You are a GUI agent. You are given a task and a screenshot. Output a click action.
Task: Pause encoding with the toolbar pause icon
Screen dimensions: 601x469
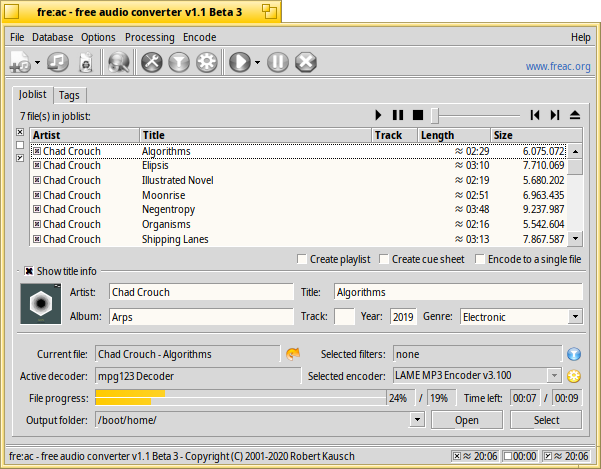278,62
